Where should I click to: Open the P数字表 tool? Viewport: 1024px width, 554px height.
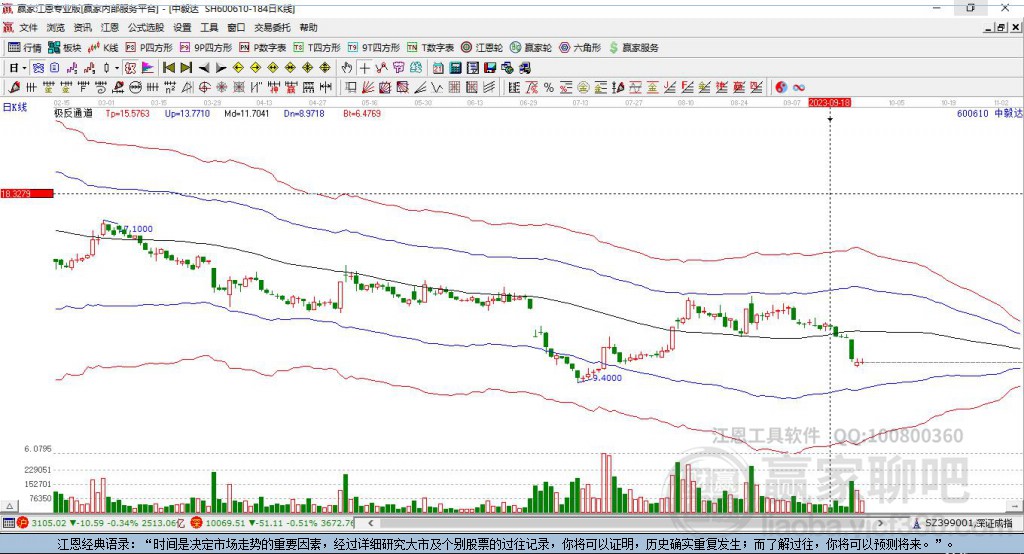pyautogui.click(x=263, y=48)
